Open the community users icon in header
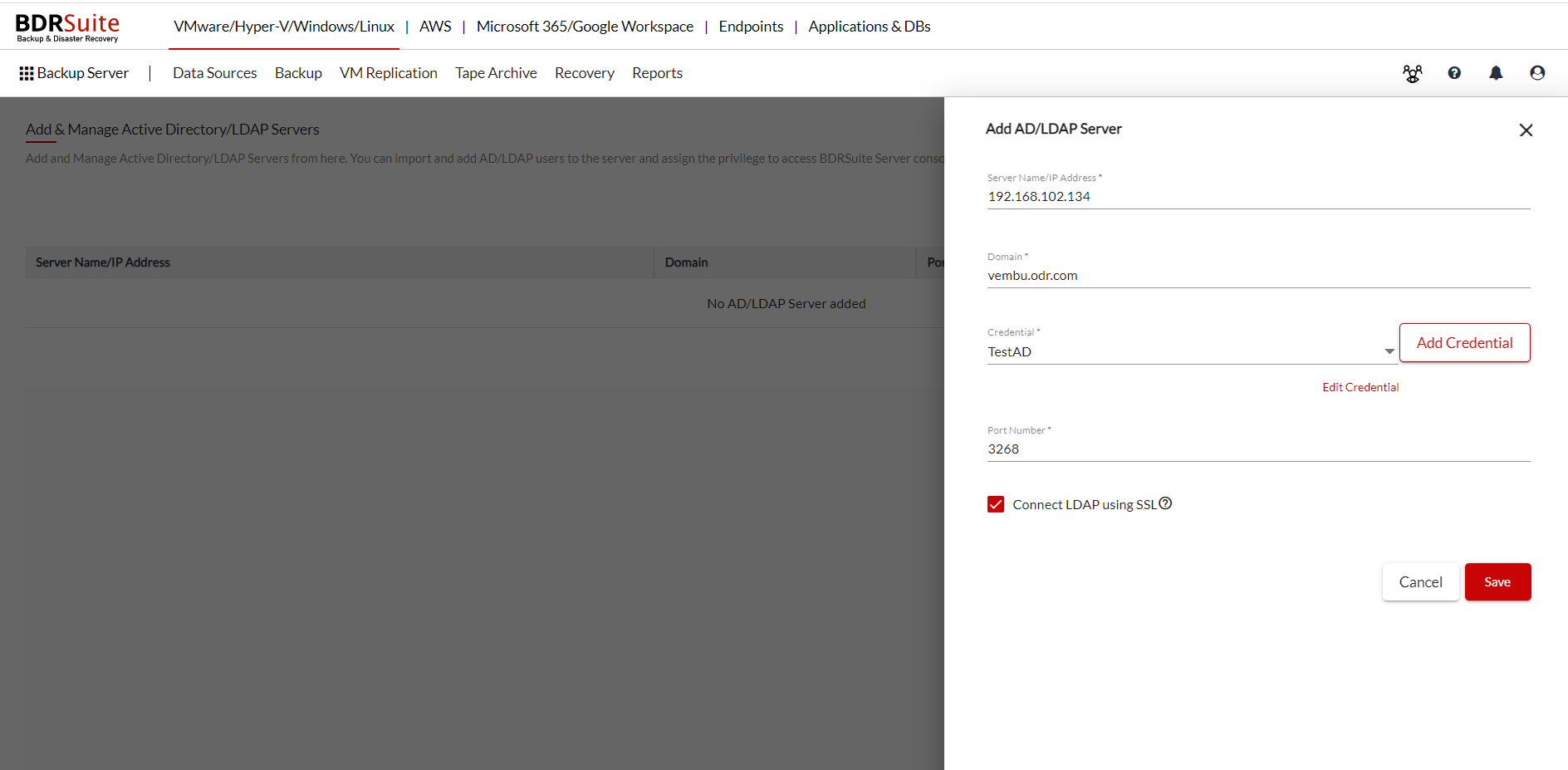 [x=1412, y=73]
